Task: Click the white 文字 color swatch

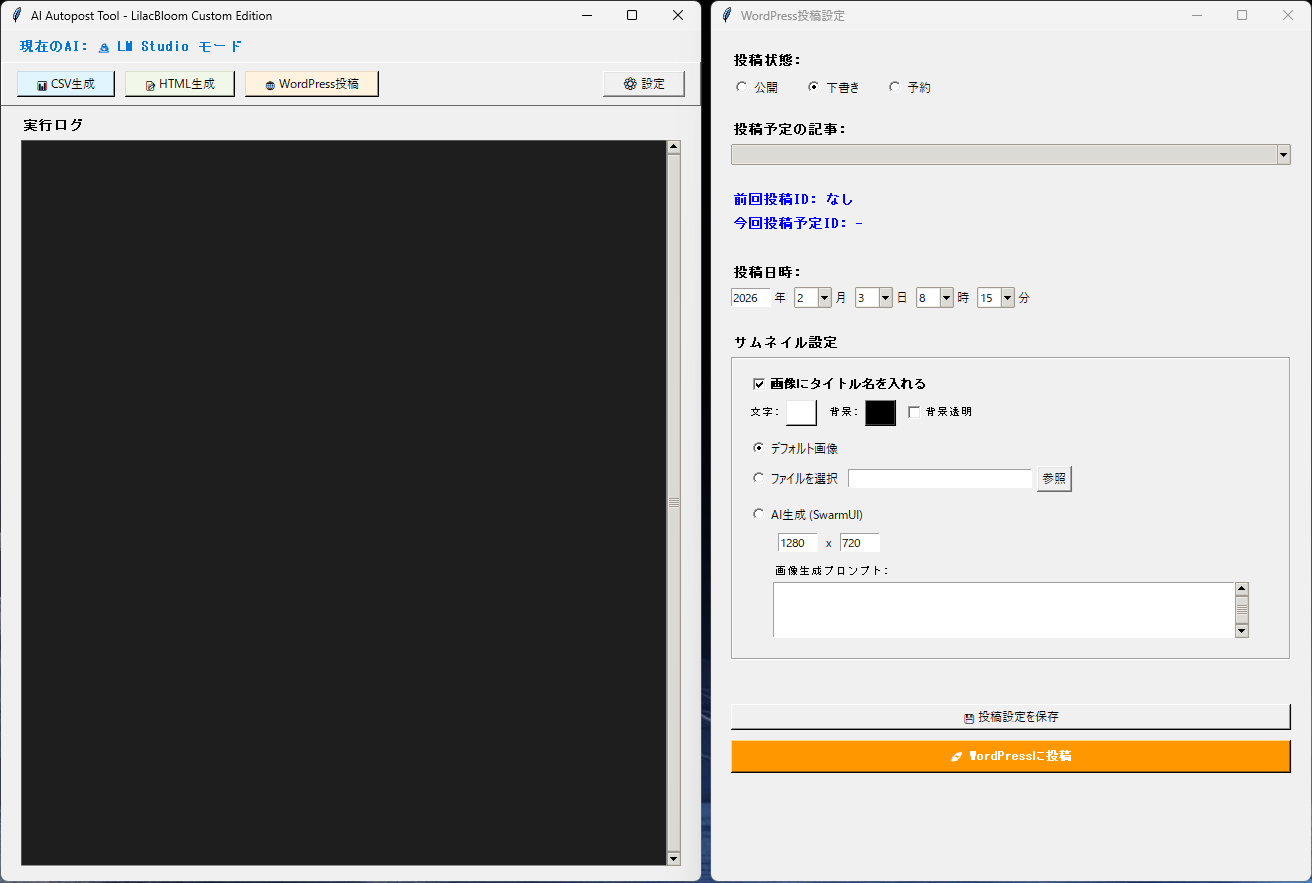Action: [801, 412]
